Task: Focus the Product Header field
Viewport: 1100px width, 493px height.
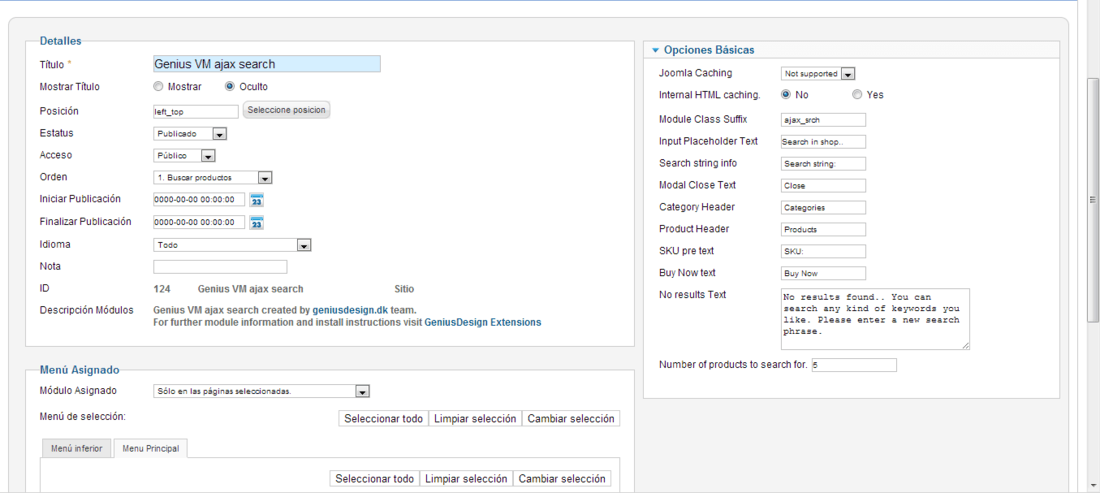Action: (824, 229)
